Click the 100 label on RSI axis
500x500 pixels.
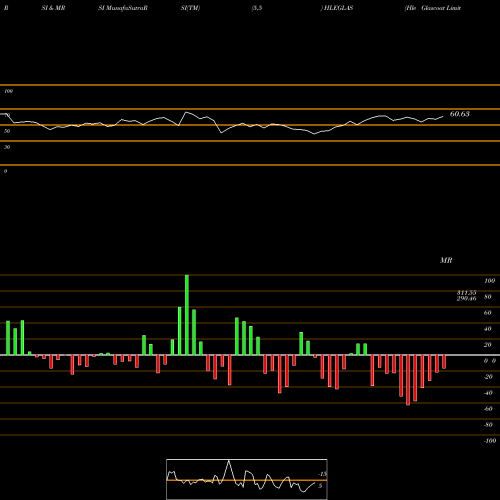point(8,91)
